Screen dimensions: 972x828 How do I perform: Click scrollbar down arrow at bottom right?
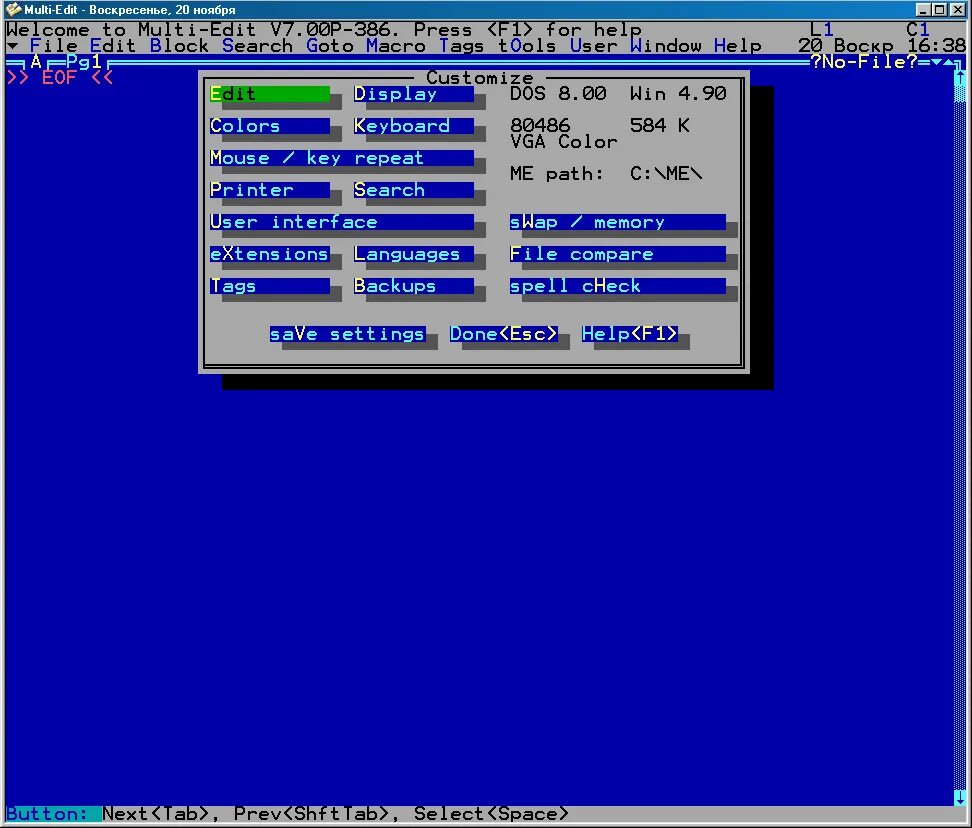[x=960, y=798]
